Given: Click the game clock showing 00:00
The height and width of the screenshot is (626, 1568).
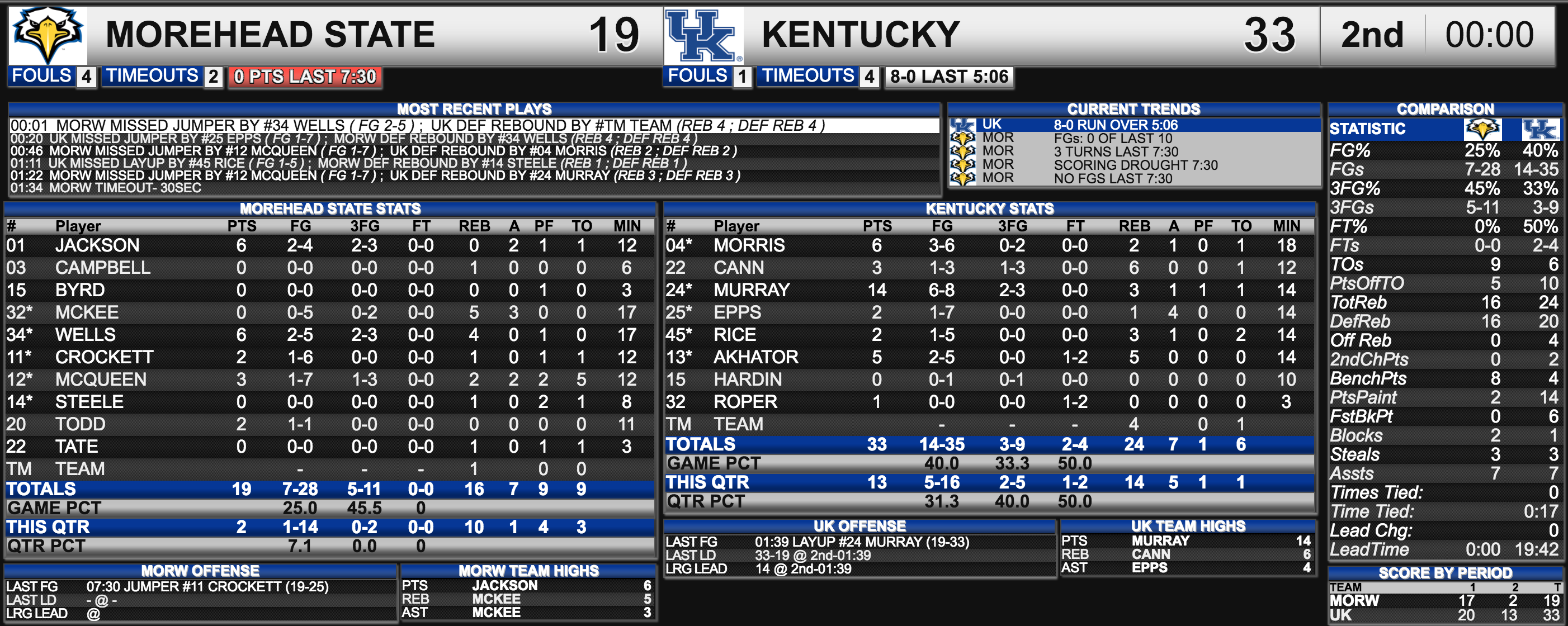Looking at the screenshot, I should point(1490,35).
